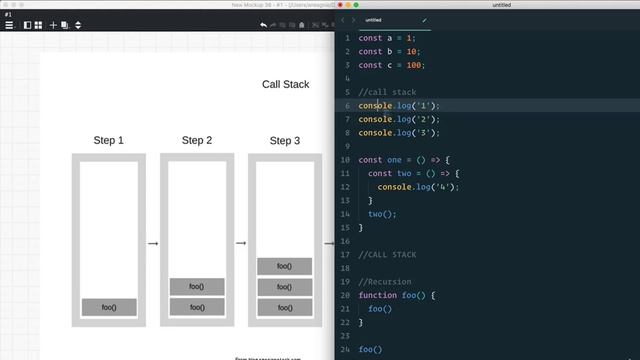Click the lock icon in mockup toolbar
The image size is (640, 360).
(302, 25)
